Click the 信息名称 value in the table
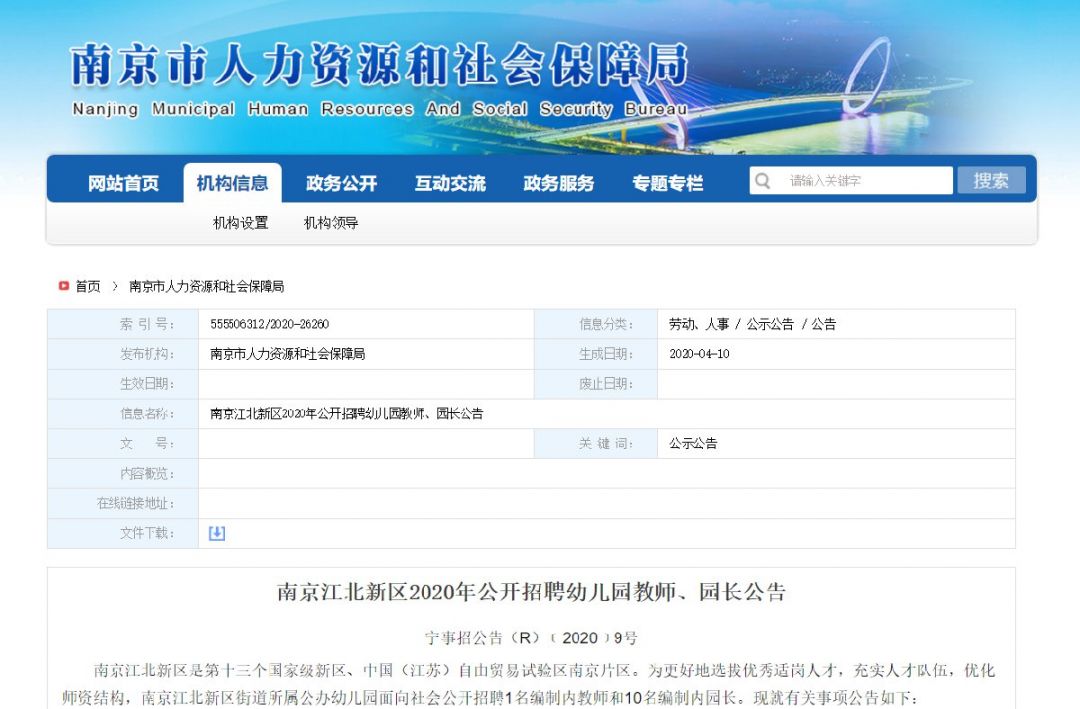Image resolution: width=1080 pixels, height=709 pixels. 346,414
